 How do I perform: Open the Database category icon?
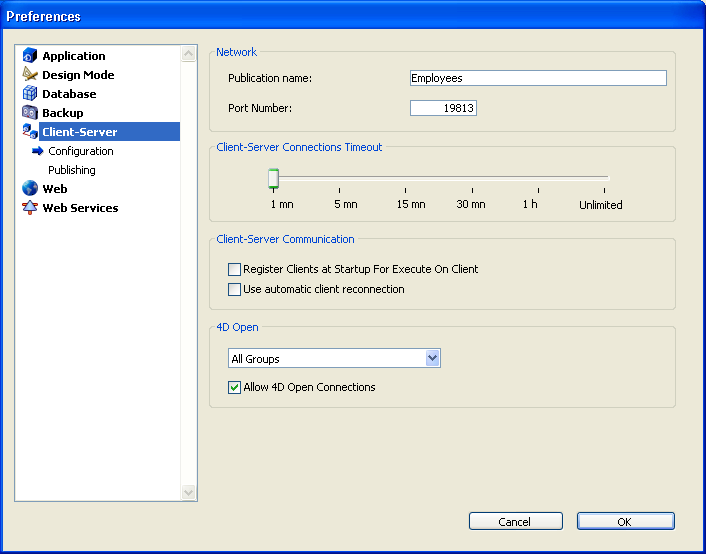tap(30, 94)
